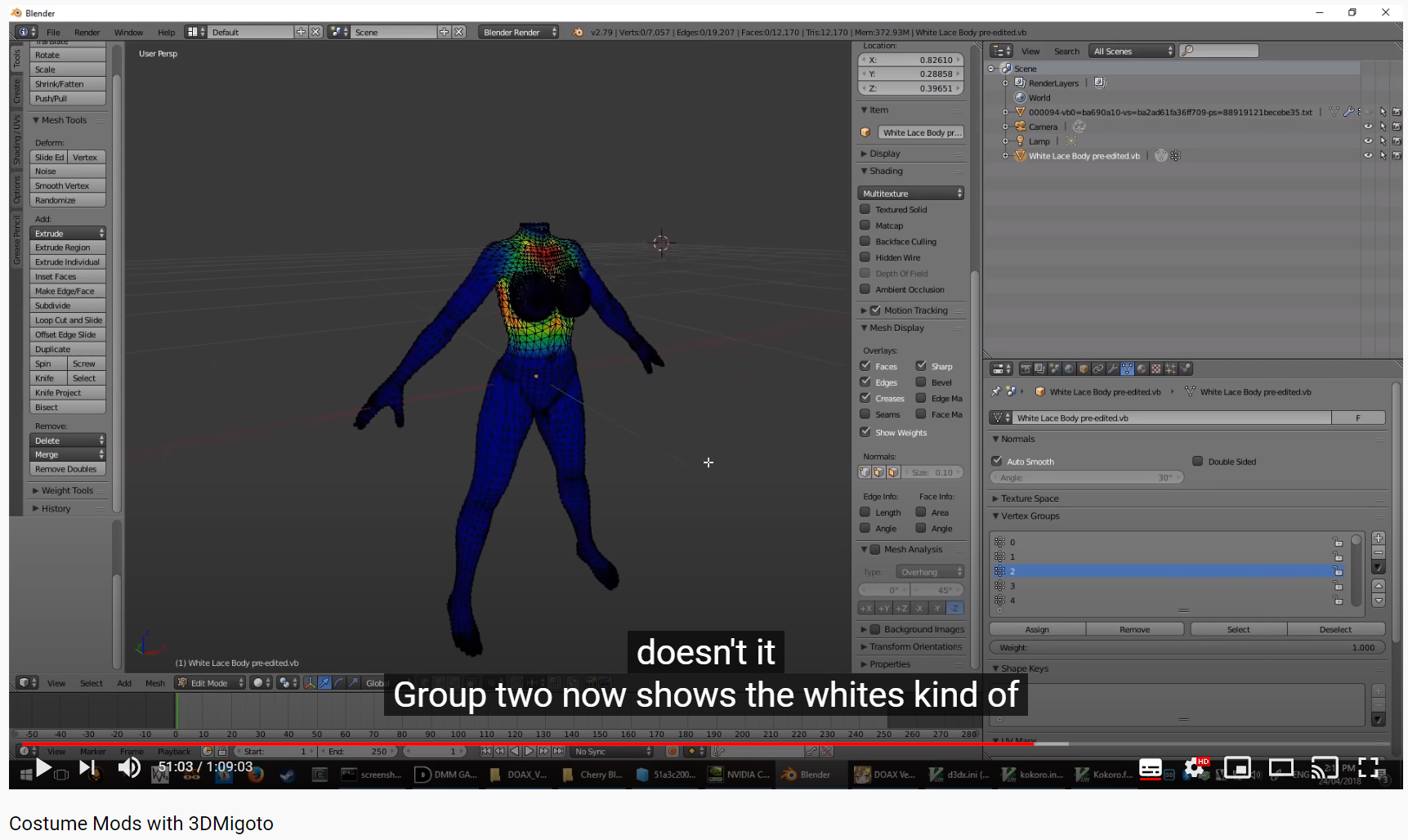Open the Help menu
This screenshot has width=1408, height=840.
coord(166,33)
